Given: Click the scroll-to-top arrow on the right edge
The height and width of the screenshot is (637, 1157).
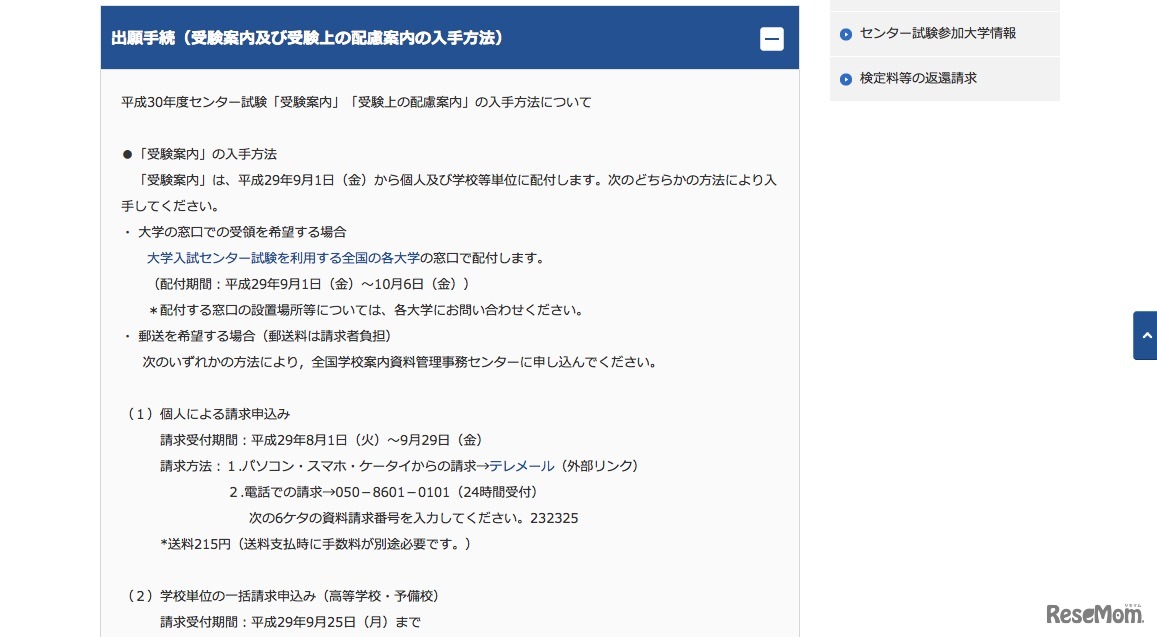Looking at the screenshot, I should click(x=1144, y=335).
